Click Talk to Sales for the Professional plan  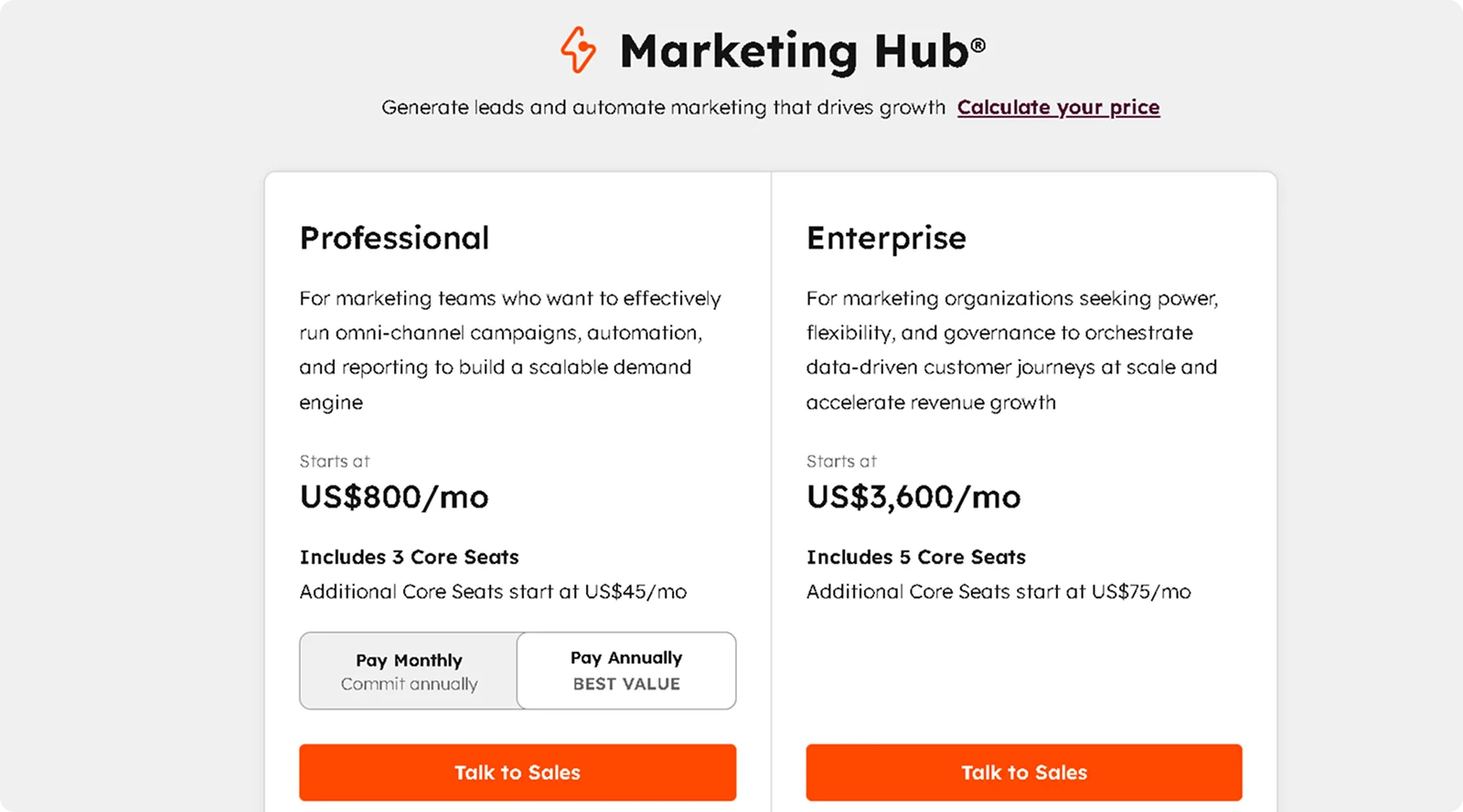pos(518,772)
